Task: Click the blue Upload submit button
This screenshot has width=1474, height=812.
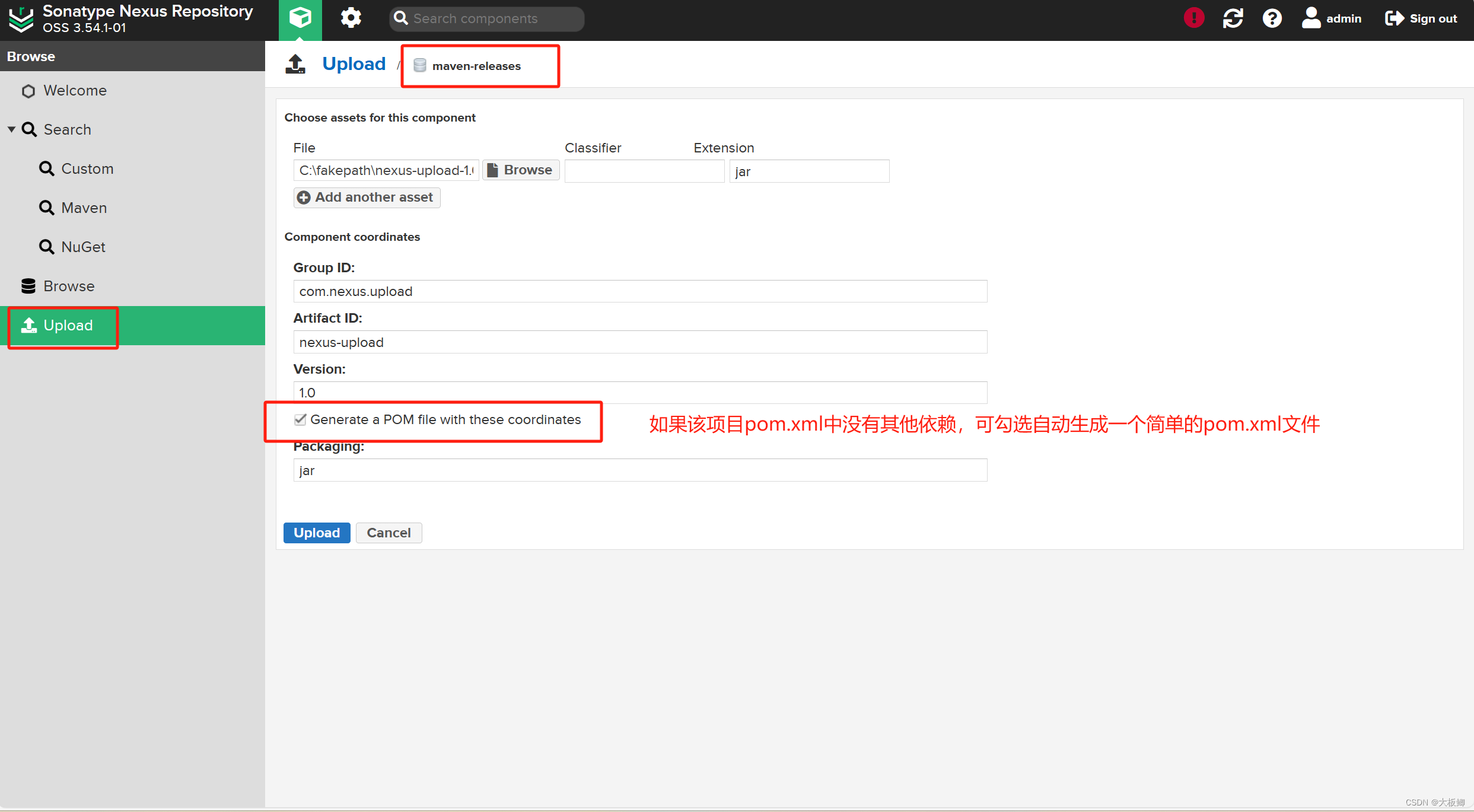Action: click(x=317, y=533)
